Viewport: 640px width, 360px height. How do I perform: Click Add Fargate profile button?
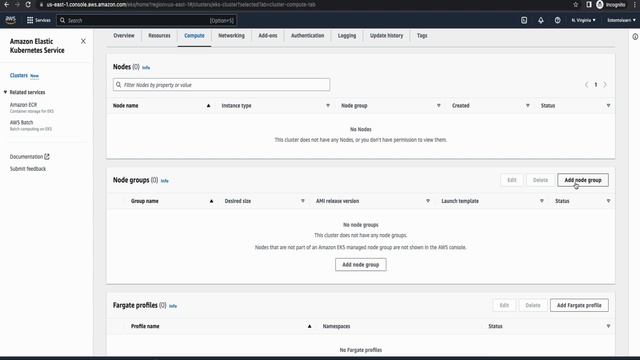pos(579,305)
